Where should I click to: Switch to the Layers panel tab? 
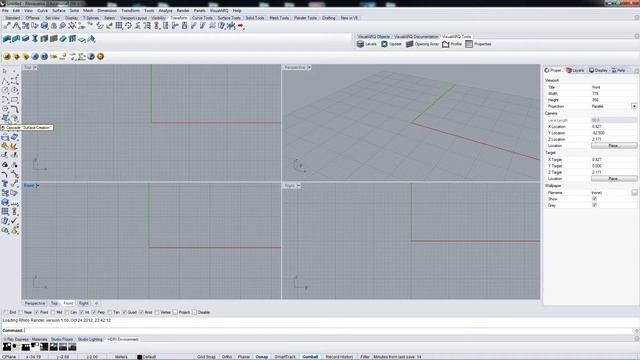(576, 70)
